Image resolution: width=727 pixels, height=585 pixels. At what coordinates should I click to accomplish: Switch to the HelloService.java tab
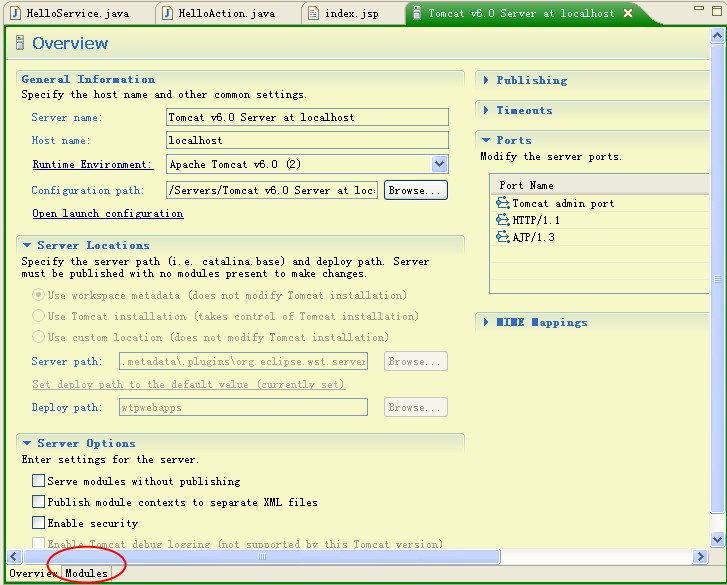click(x=77, y=13)
